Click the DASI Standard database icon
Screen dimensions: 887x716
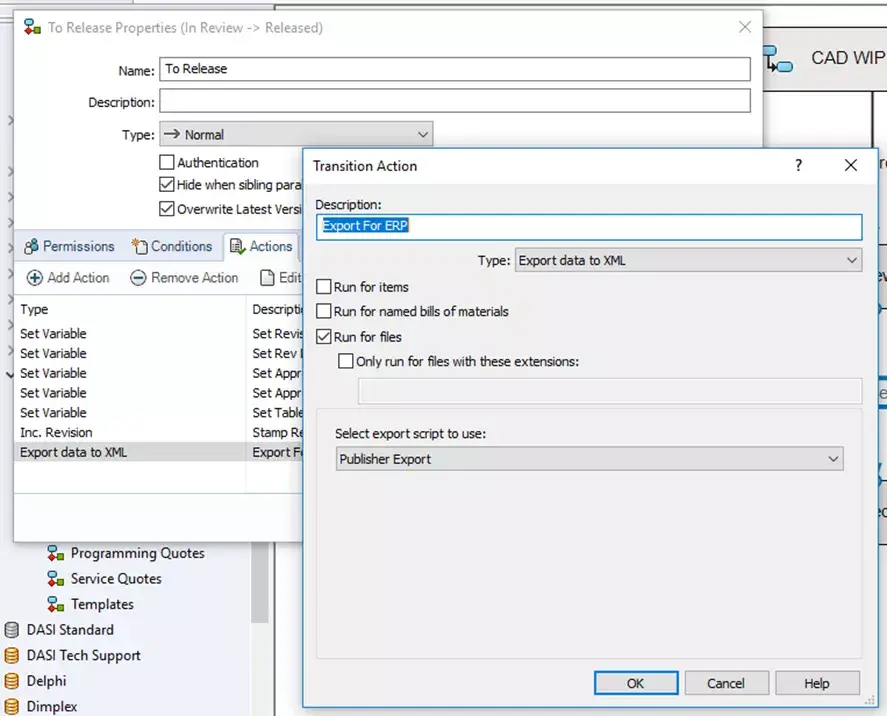tap(12, 630)
